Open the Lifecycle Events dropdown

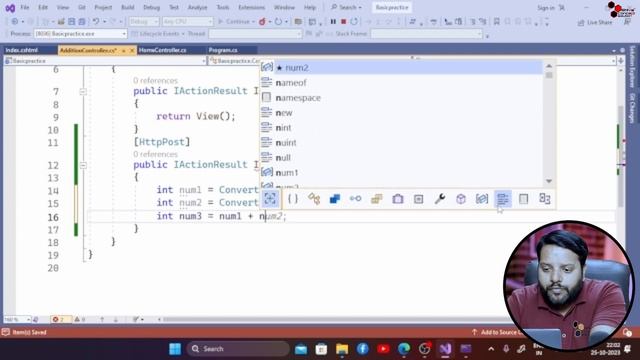click(x=158, y=33)
